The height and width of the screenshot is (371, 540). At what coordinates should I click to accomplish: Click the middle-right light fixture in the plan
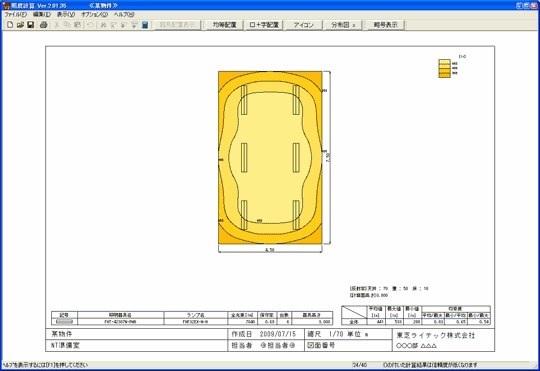coord(296,158)
